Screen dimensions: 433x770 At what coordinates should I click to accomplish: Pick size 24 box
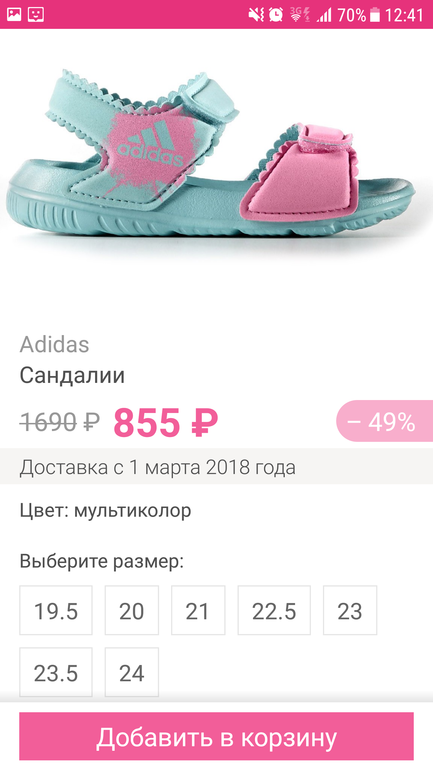132,672
